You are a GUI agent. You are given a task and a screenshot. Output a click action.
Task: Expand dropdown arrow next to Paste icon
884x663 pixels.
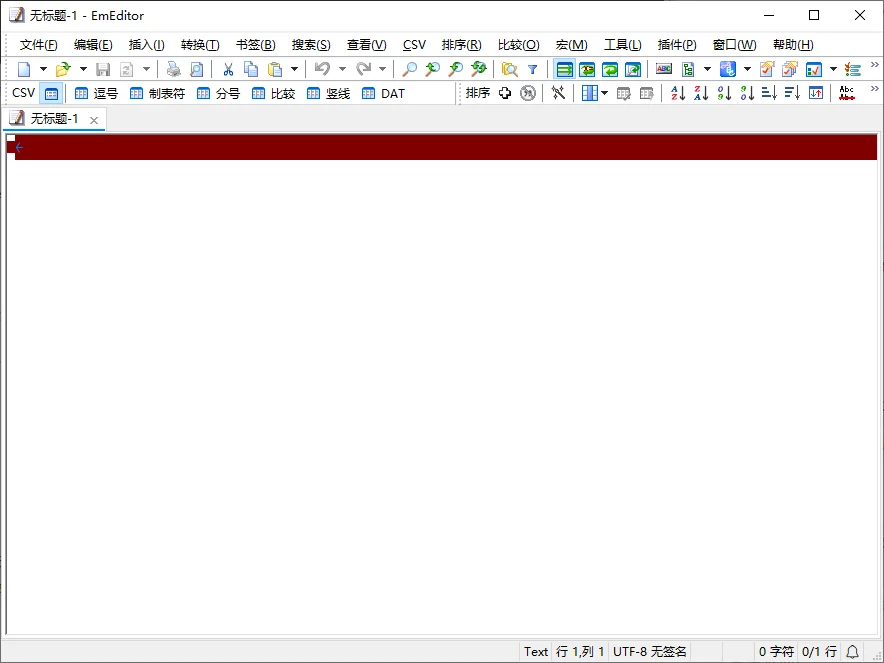[294, 69]
